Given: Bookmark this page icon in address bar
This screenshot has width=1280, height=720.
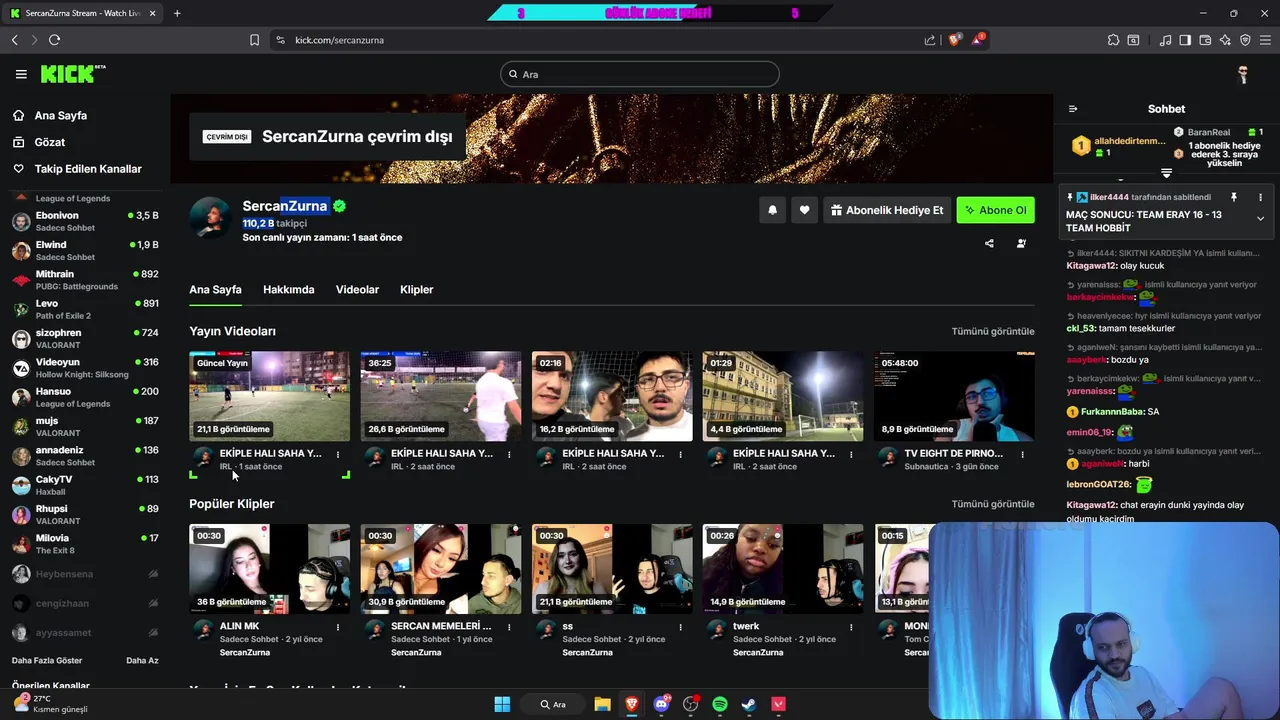Looking at the screenshot, I should point(254,40).
